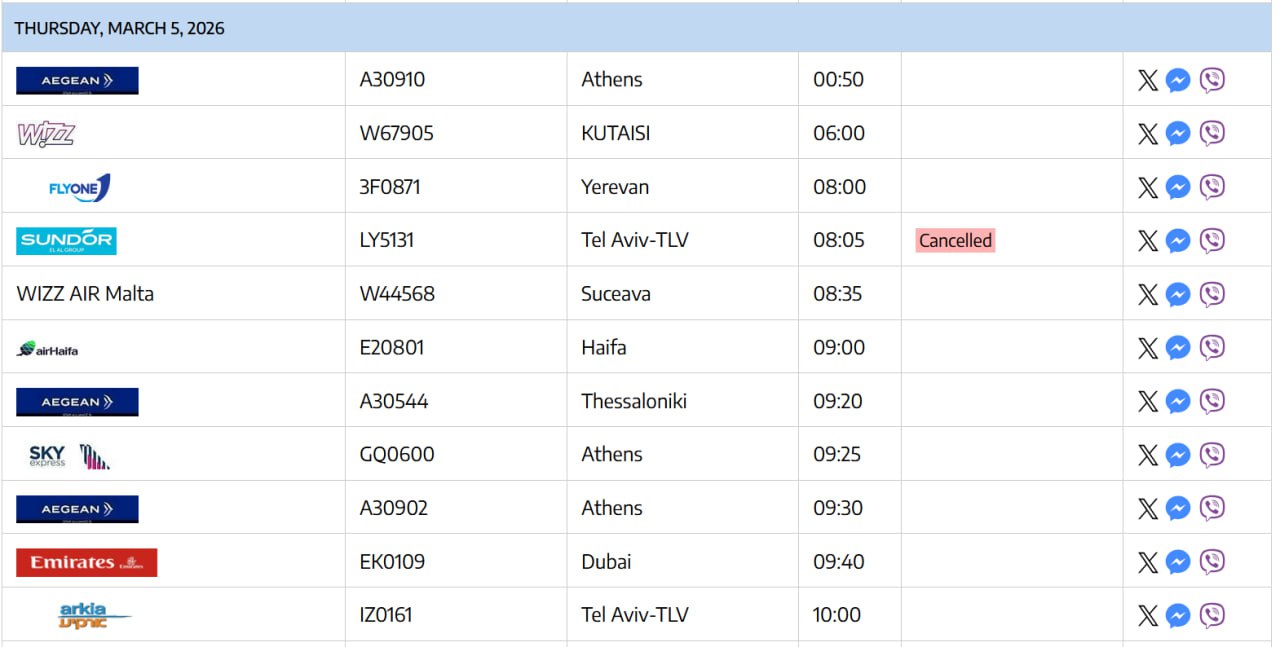The height and width of the screenshot is (647, 1280).
Task: Select the WIZZ AIR Malta airline name
Action: coord(85,294)
